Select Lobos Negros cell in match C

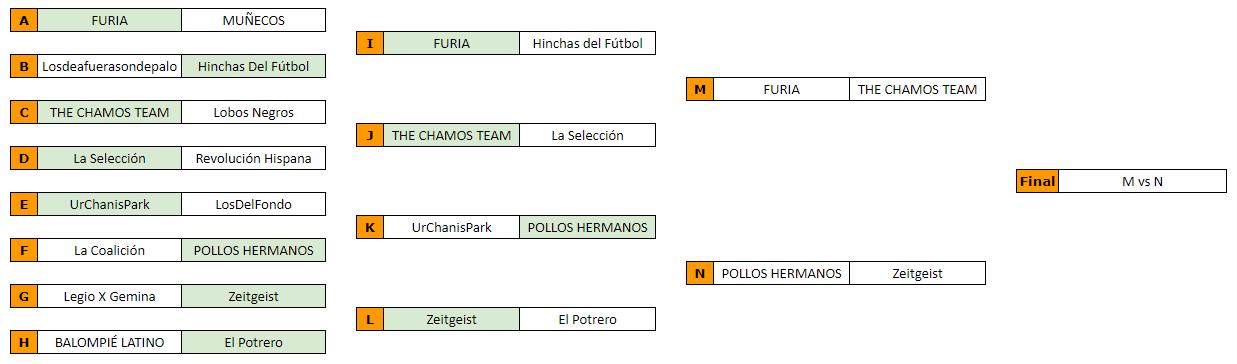pyautogui.click(x=254, y=112)
